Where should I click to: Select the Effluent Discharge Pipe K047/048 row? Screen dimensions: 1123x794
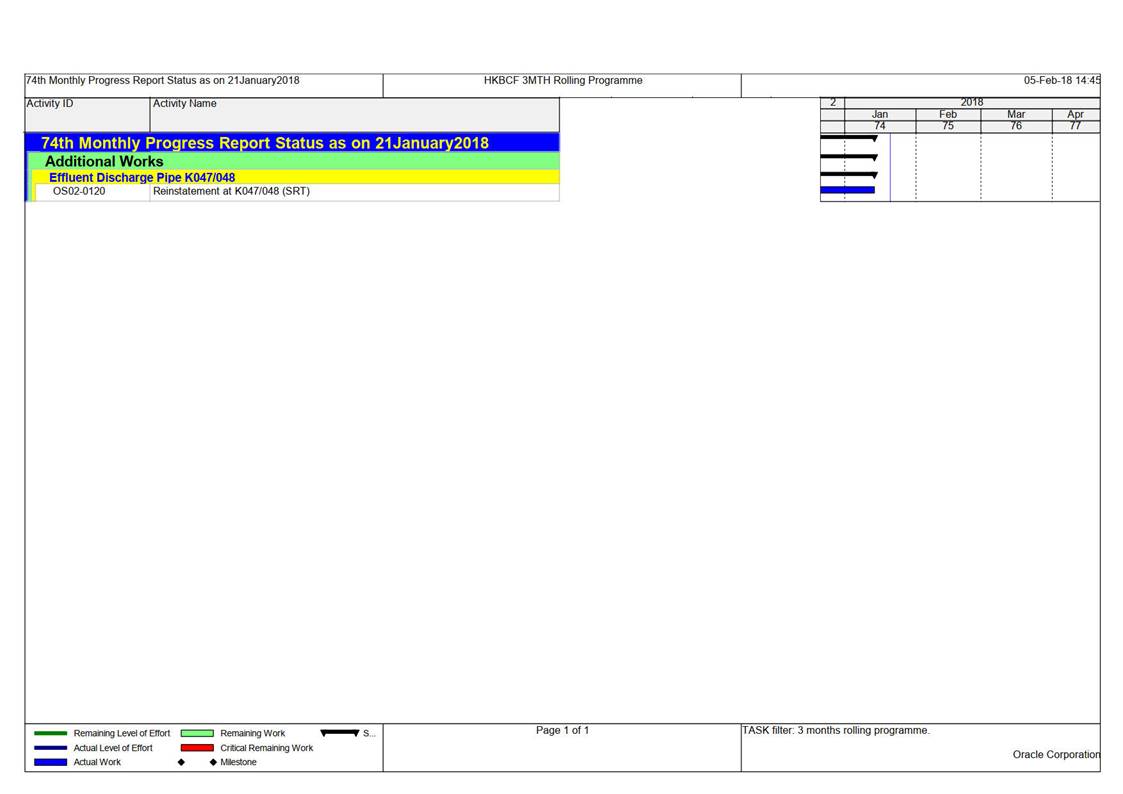pyautogui.click(x=297, y=177)
